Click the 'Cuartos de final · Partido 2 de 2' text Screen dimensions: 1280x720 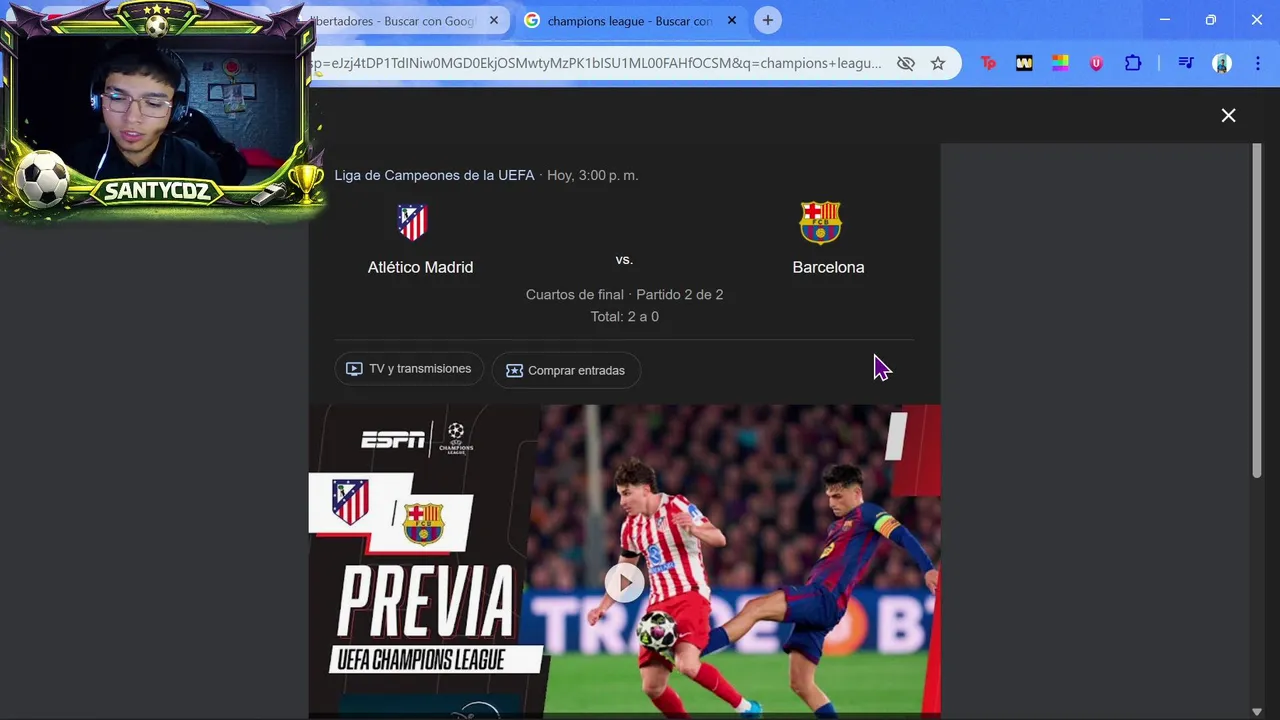click(624, 295)
